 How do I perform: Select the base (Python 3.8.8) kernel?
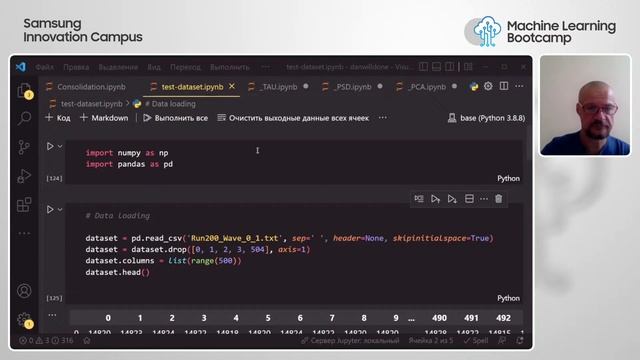click(x=486, y=118)
